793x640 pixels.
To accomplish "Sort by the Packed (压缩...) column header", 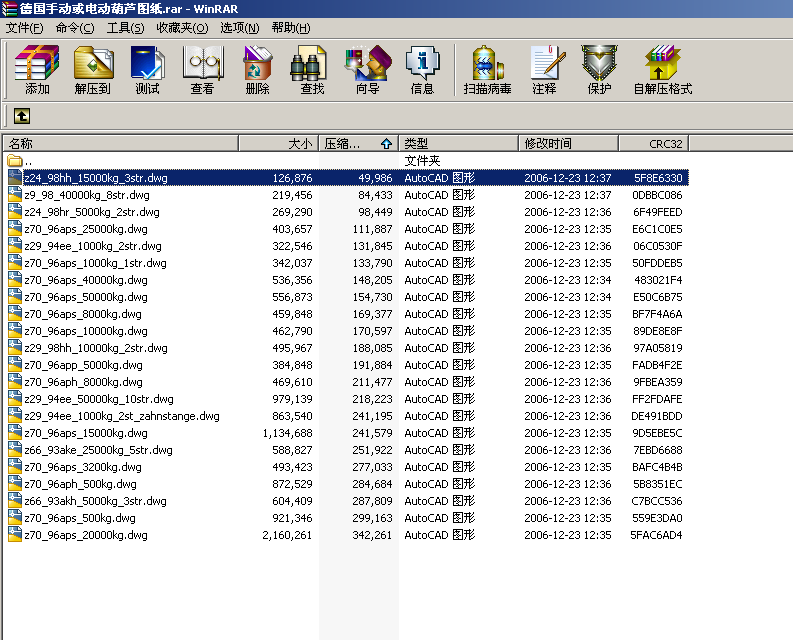I will pyautogui.click(x=359, y=144).
